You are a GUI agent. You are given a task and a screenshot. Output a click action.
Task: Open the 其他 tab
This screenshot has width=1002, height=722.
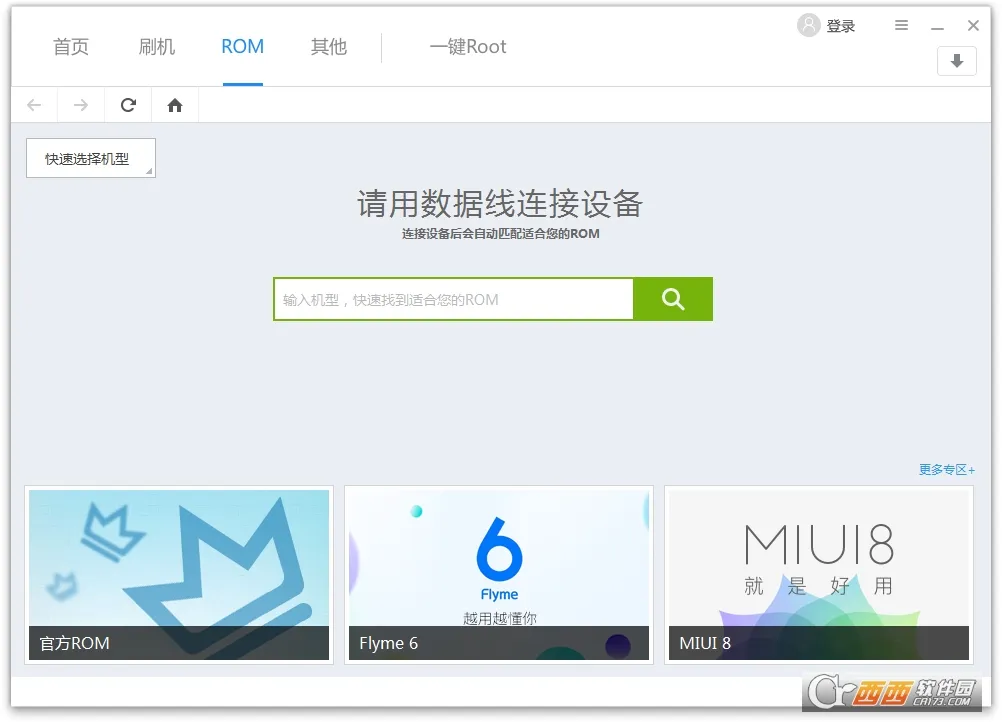pyautogui.click(x=328, y=47)
